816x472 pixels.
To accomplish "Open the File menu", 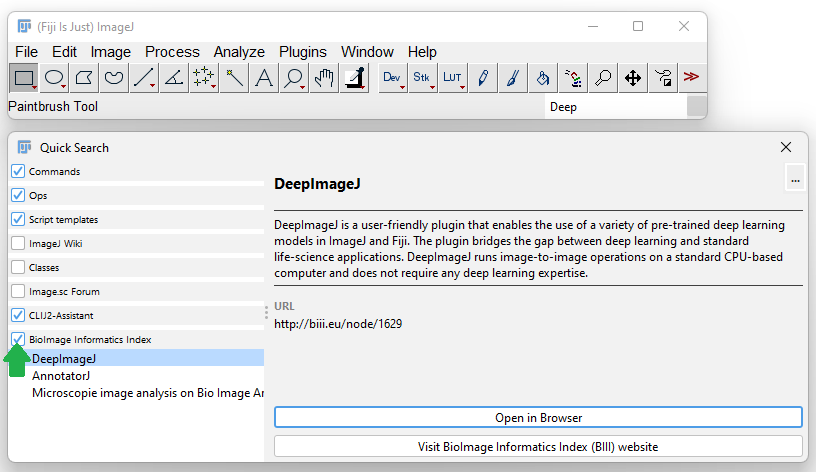I will click(27, 52).
